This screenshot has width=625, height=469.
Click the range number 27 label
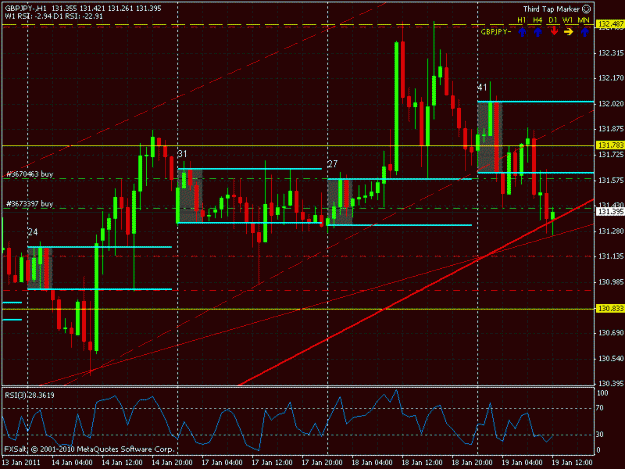(x=332, y=164)
